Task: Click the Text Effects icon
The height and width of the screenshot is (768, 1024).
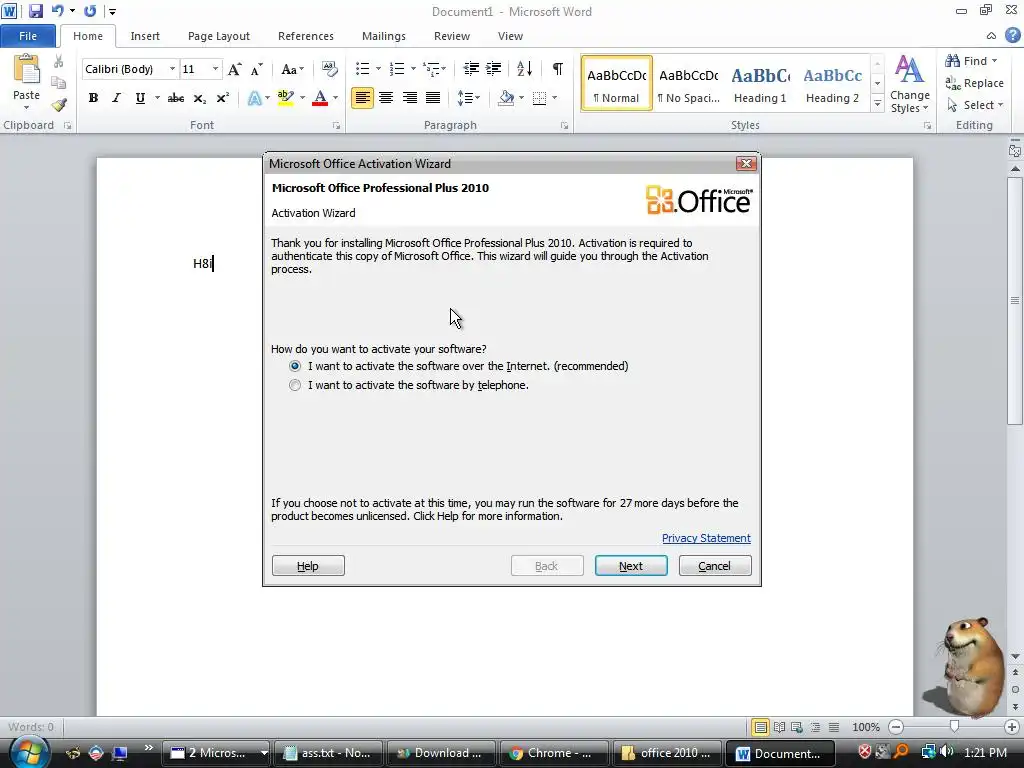Action: [255, 98]
